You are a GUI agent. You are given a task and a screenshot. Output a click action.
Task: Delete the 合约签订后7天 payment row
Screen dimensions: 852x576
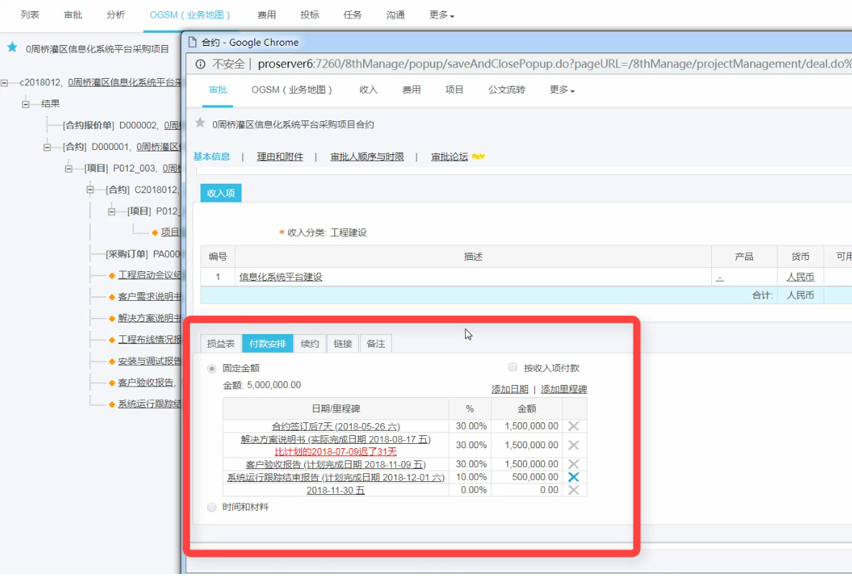573,426
